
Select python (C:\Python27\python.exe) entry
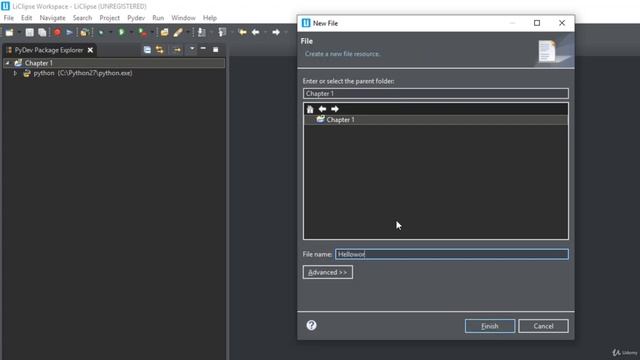(x=83, y=73)
